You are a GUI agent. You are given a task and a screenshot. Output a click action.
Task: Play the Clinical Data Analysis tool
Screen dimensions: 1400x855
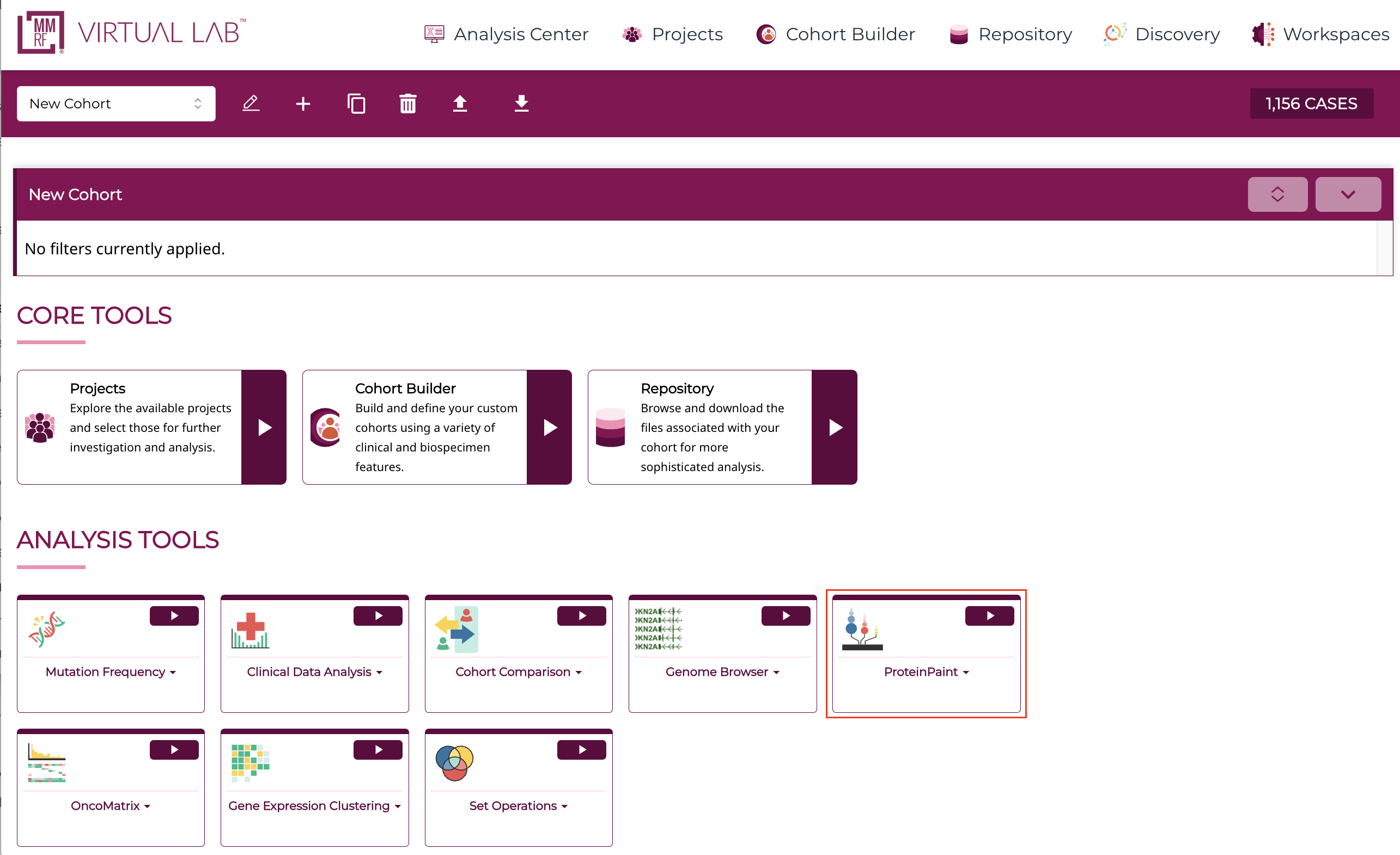[378, 616]
